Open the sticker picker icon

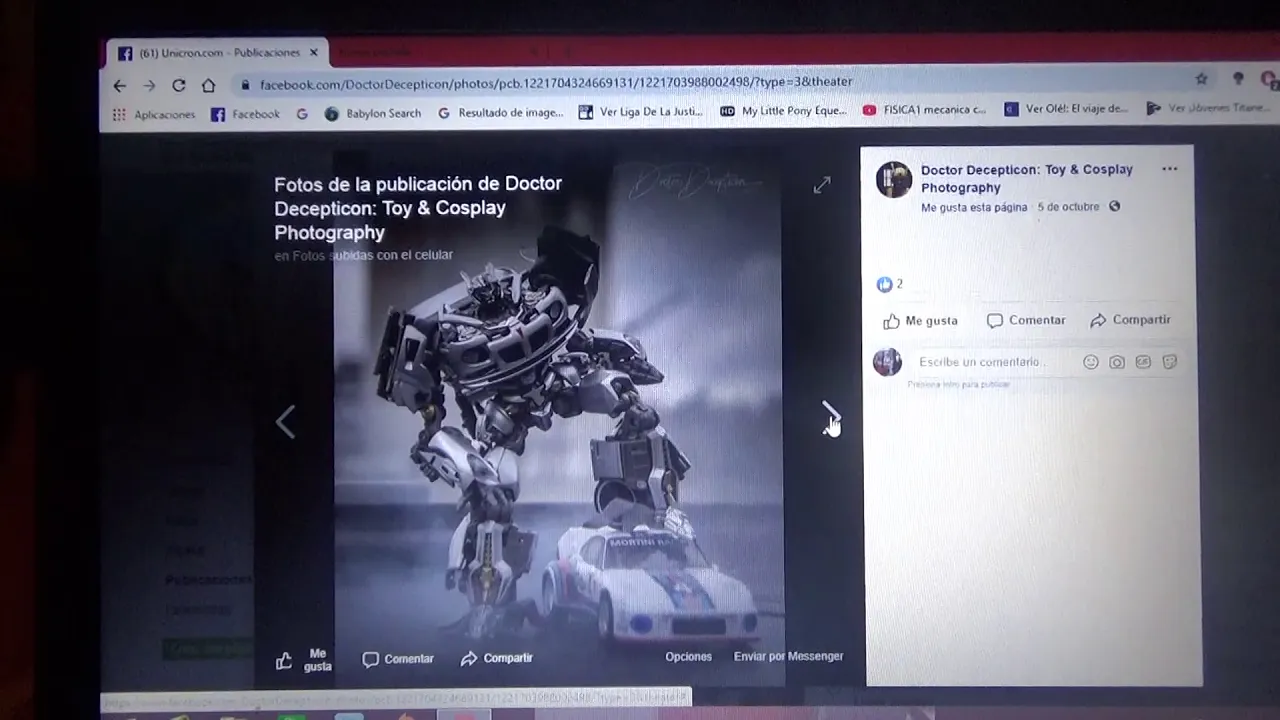[1169, 362]
